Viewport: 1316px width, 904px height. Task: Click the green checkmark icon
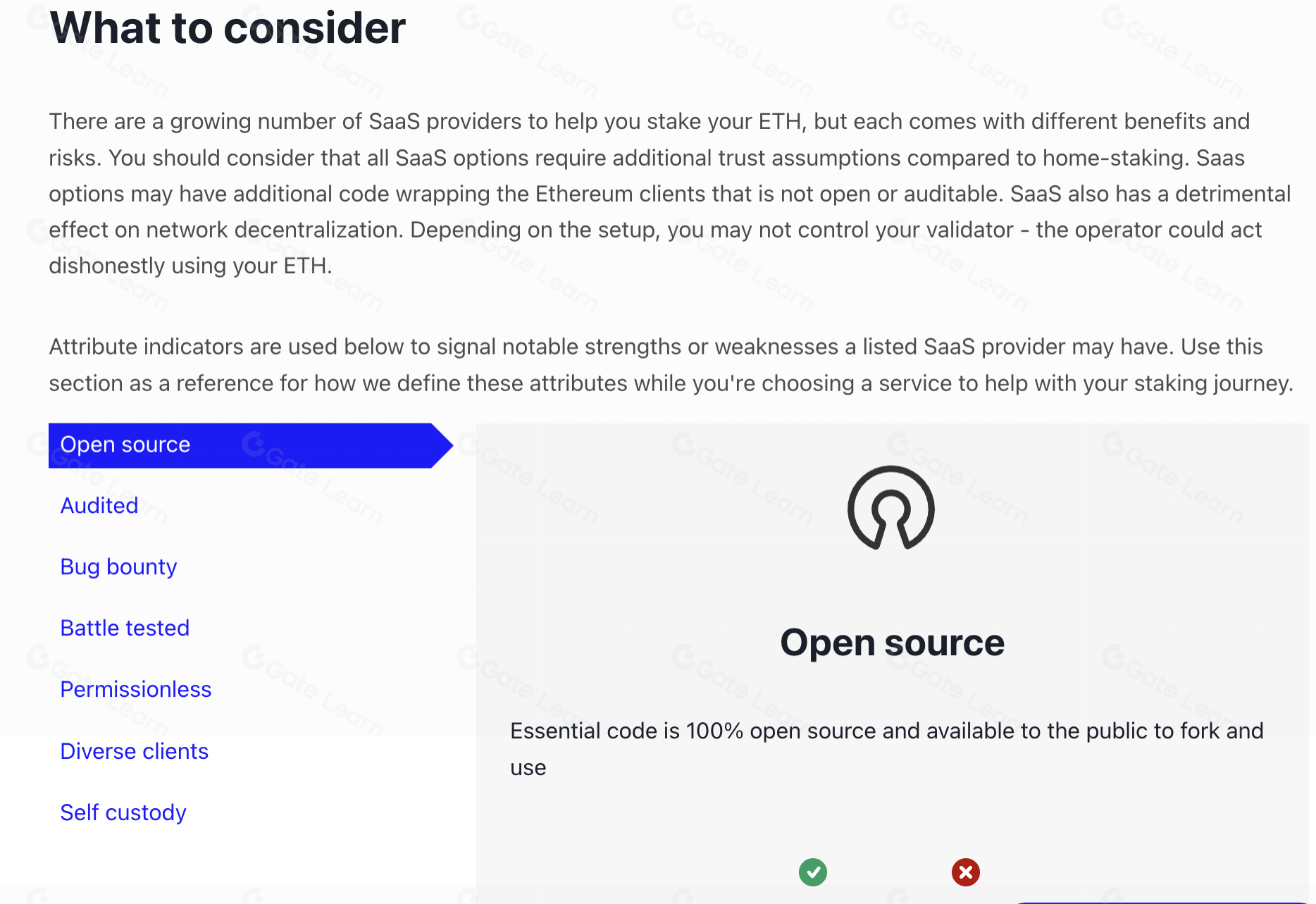tap(813, 872)
